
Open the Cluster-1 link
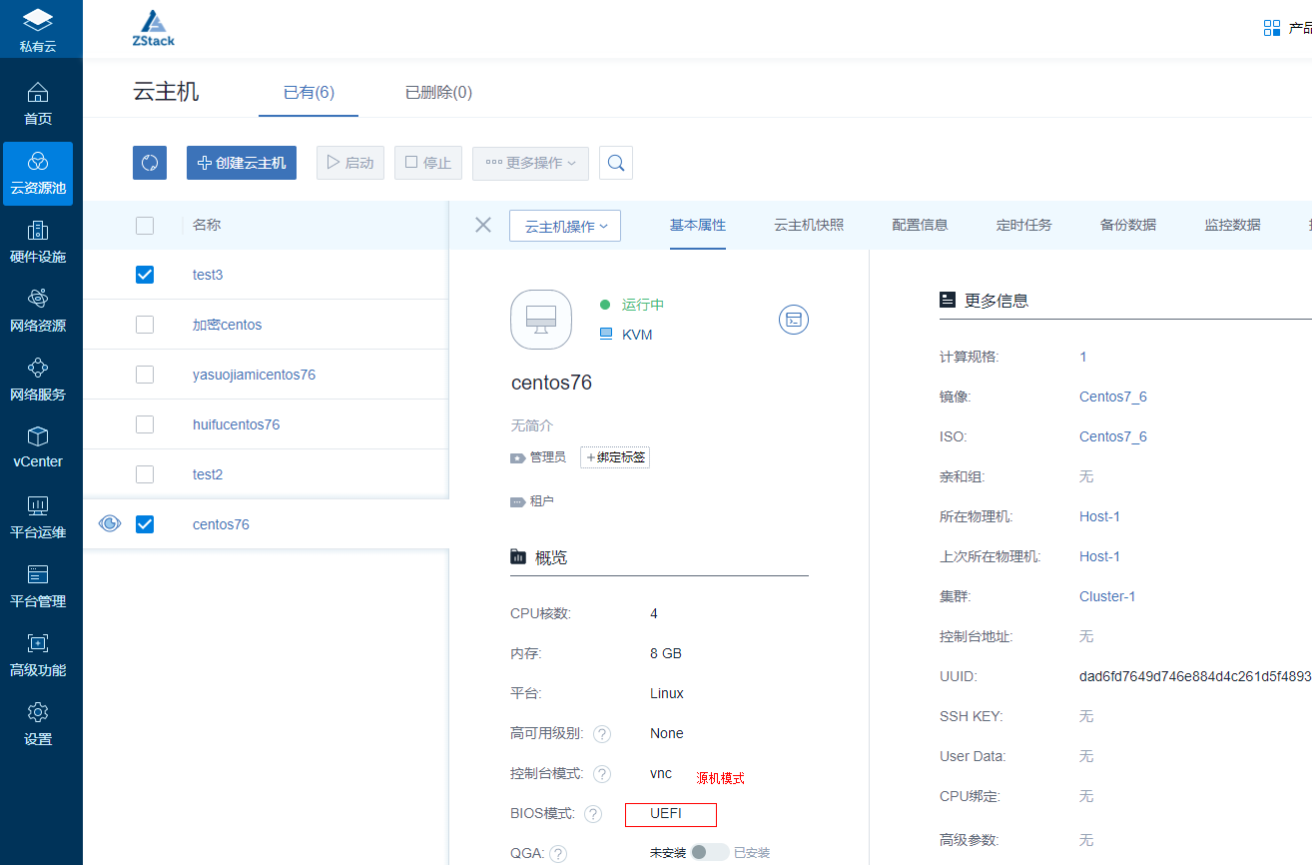tap(1107, 596)
